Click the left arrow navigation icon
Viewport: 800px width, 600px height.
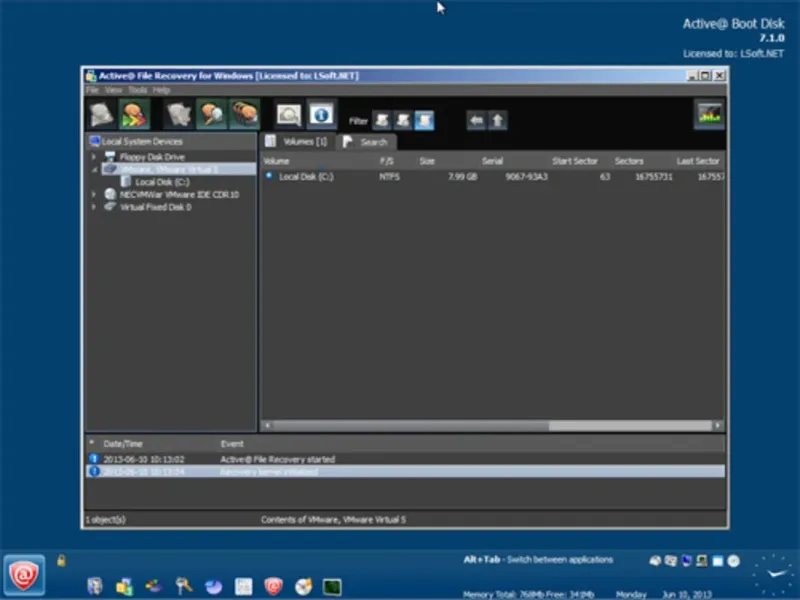pos(477,120)
